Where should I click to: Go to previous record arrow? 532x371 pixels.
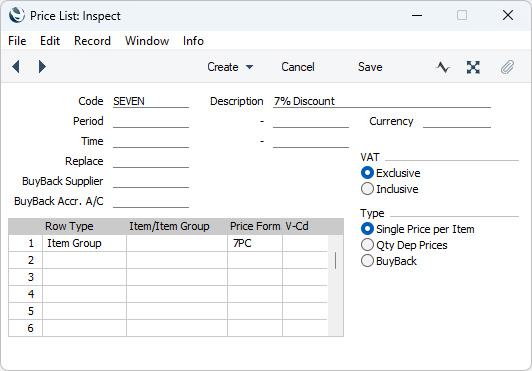(16, 67)
